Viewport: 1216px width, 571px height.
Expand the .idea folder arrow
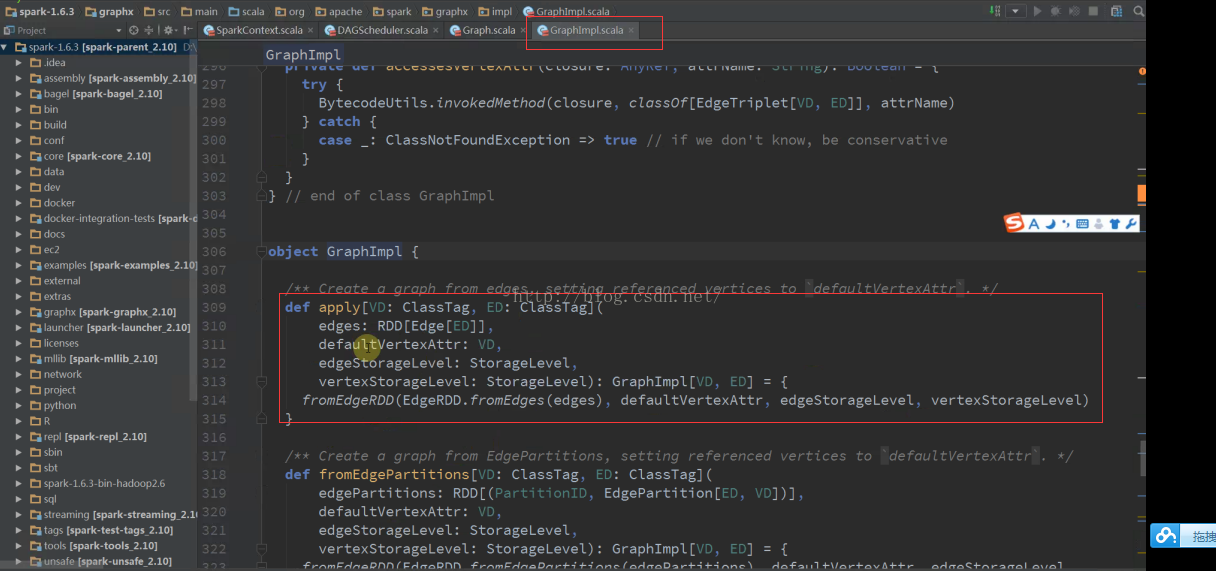tap(19, 62)
